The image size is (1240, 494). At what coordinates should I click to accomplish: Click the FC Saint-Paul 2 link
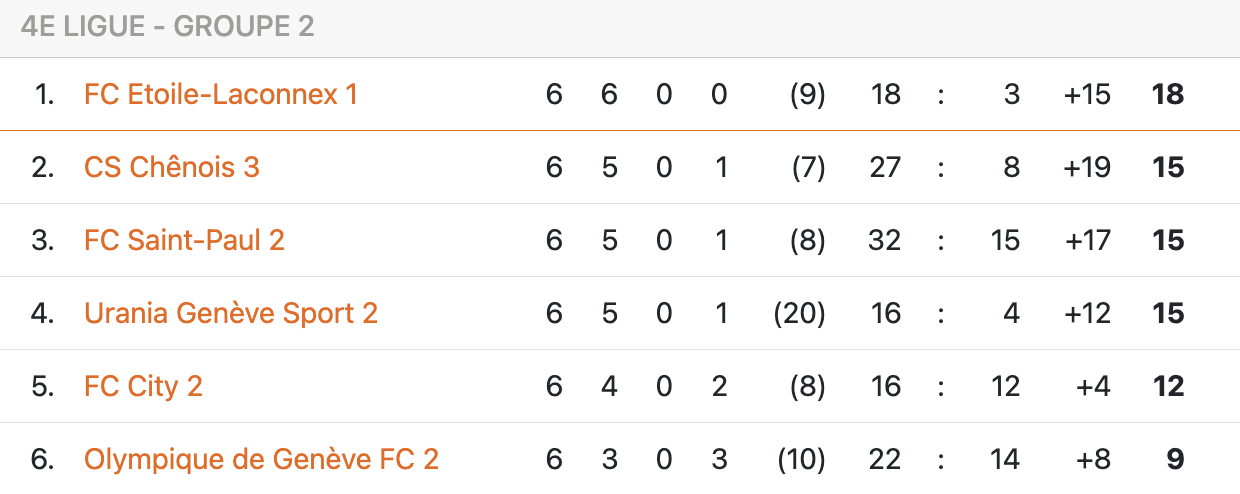(184, 240)
